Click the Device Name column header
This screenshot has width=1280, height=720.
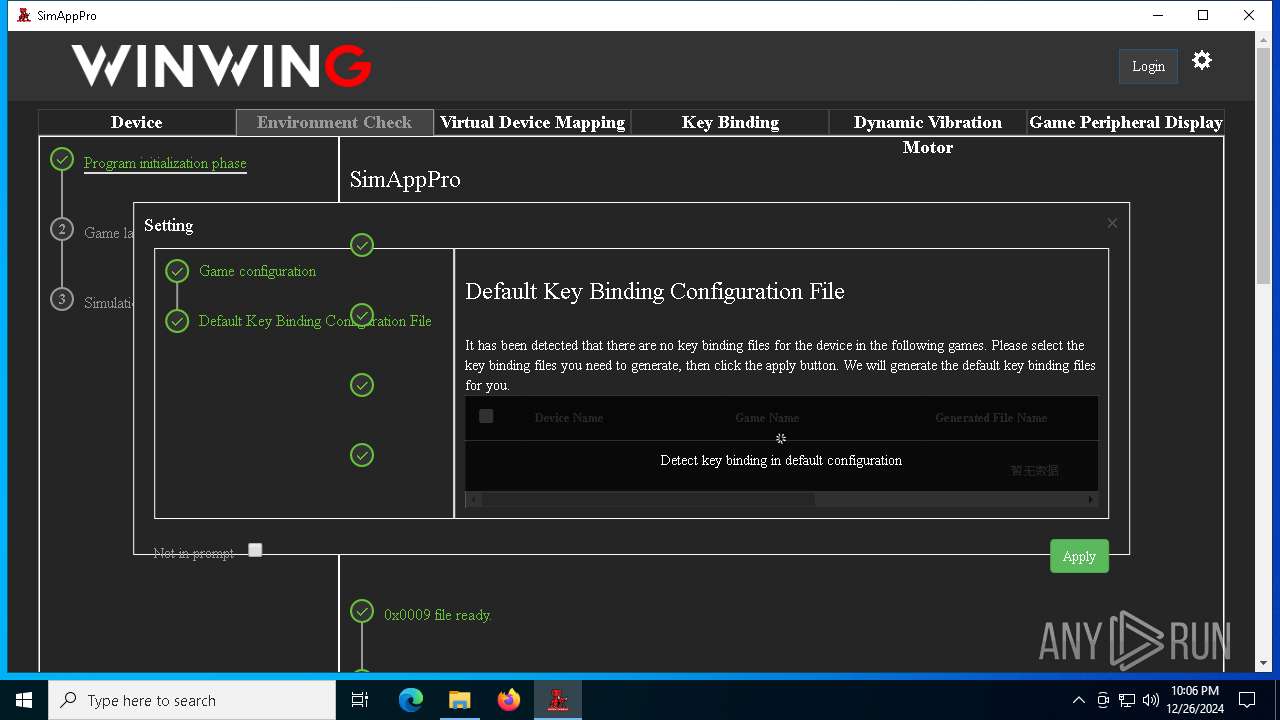[x=569, y=418]
